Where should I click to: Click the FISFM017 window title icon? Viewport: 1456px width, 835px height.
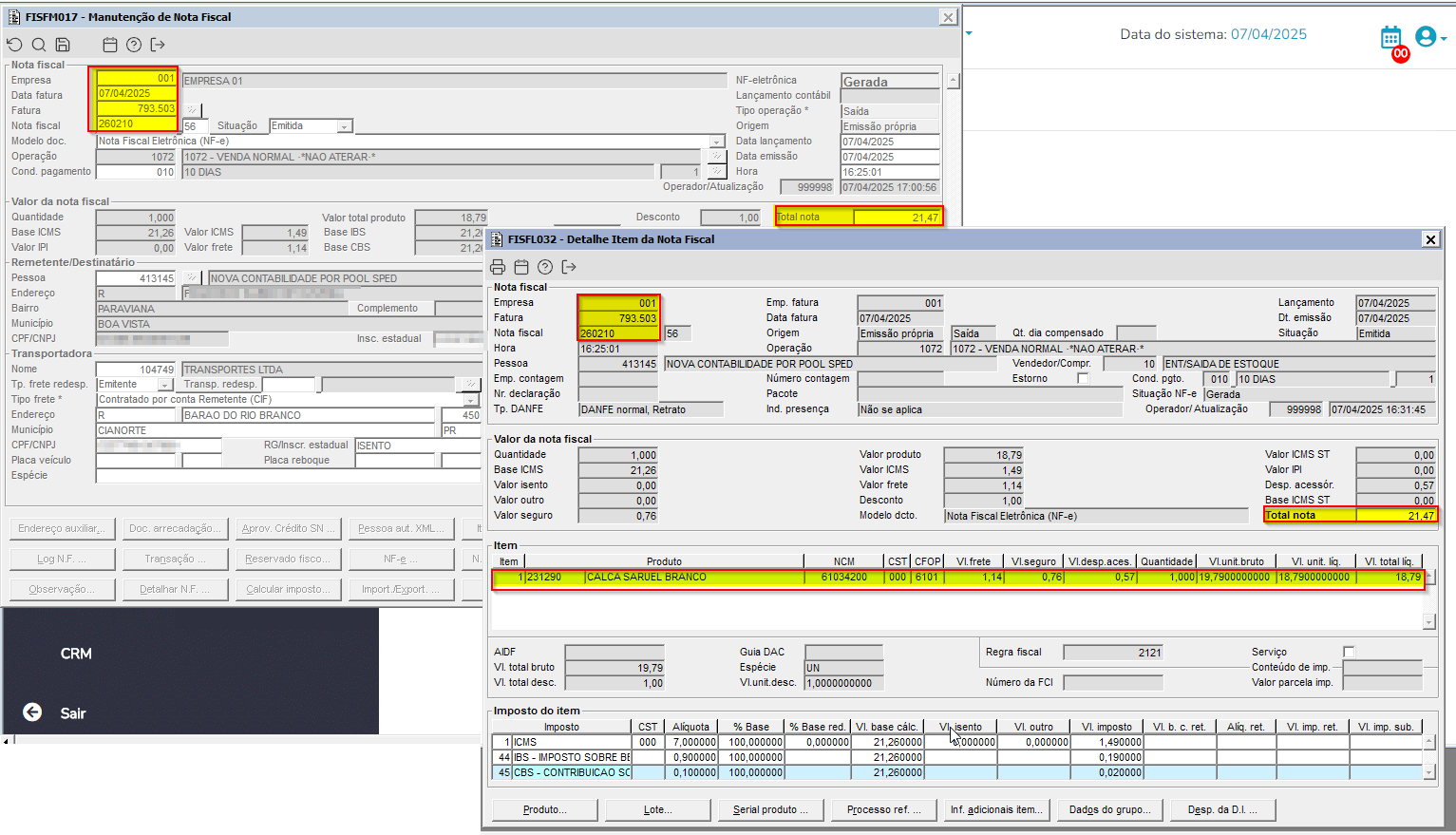click(14, 17)
